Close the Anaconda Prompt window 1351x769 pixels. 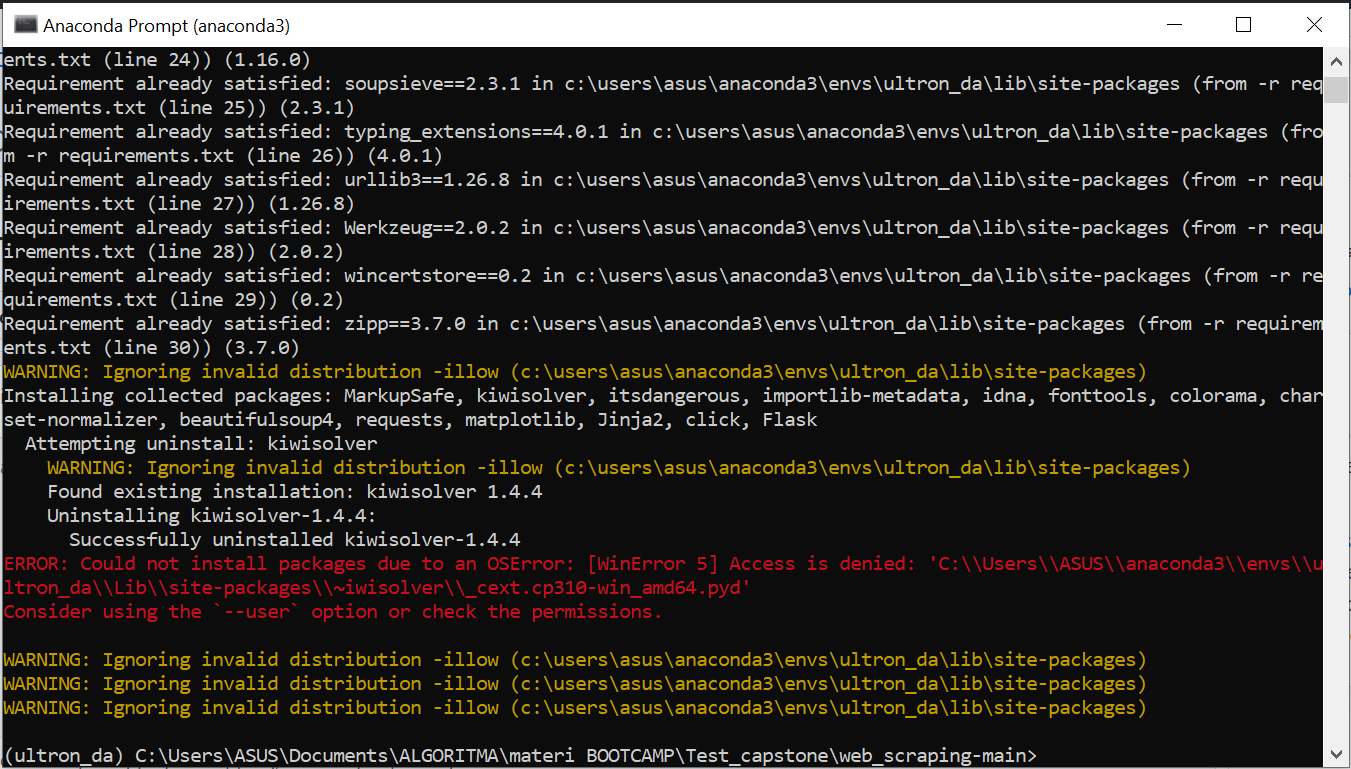1314,24
